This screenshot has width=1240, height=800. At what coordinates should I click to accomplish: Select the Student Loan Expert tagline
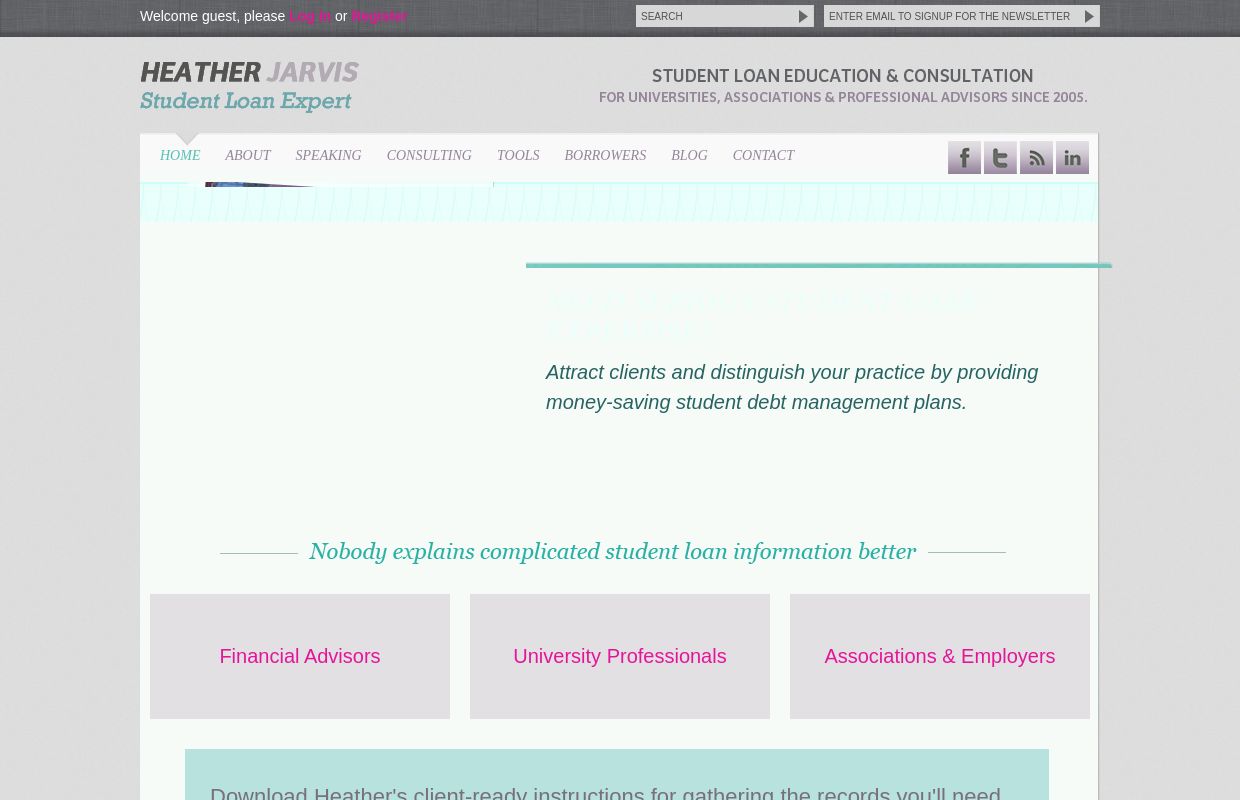pos(246,101)
